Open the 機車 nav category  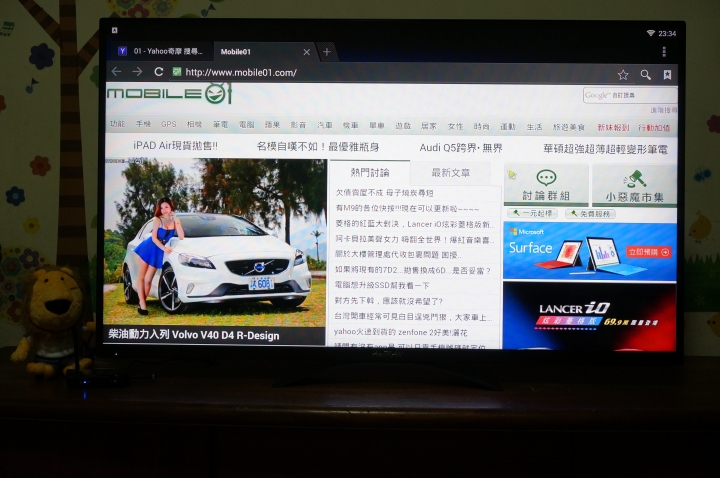pos(351,125)
